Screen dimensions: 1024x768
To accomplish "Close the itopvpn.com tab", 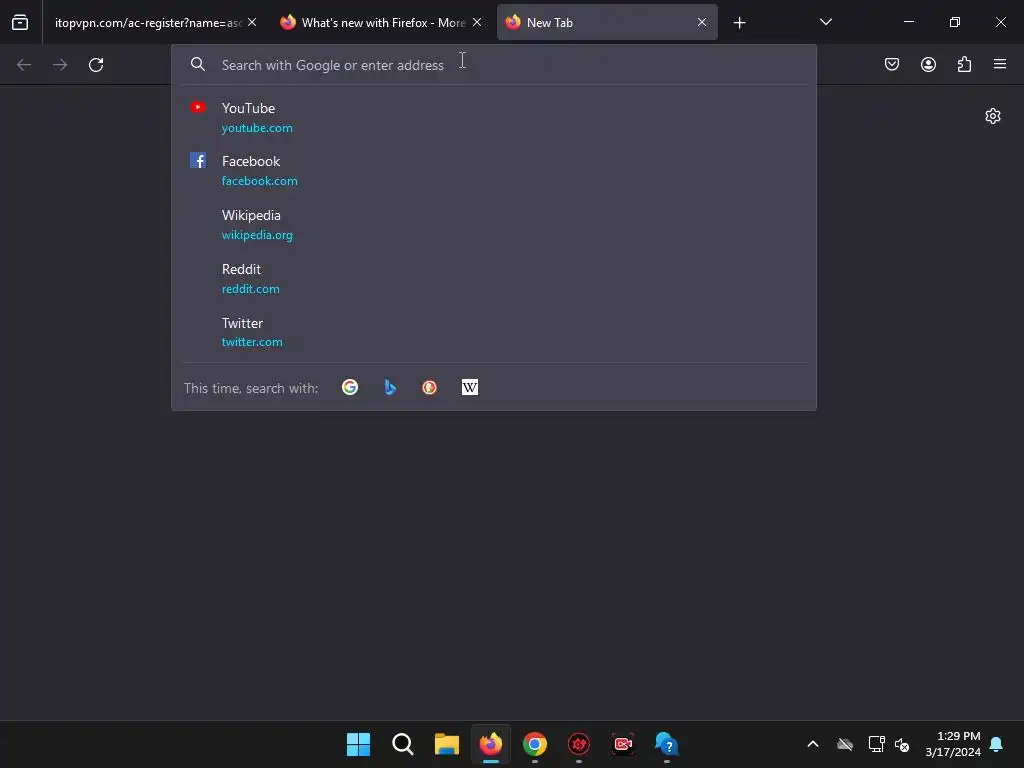I will (x=252, y=22).
